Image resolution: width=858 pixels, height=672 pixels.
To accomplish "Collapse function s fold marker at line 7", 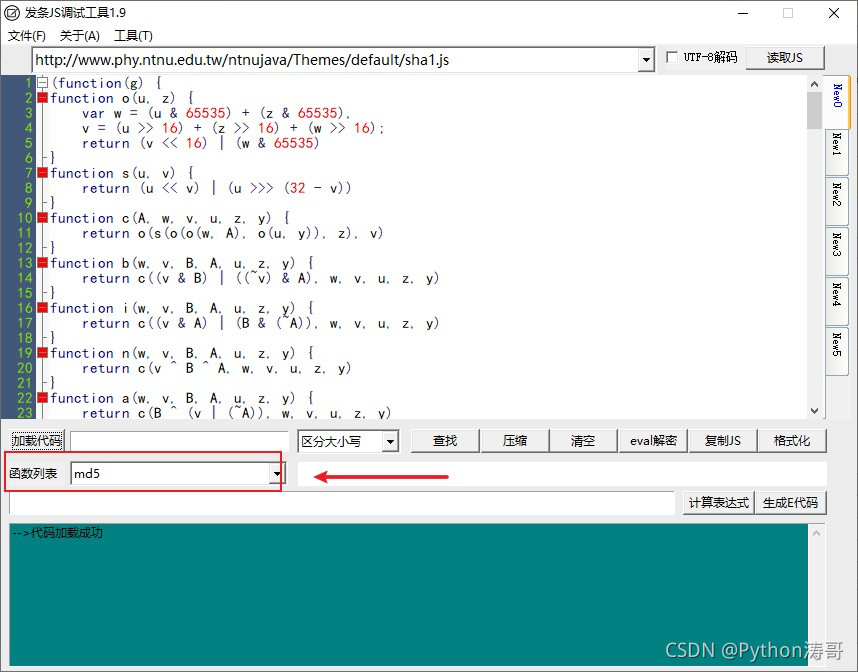I will [x=42, y=173].
